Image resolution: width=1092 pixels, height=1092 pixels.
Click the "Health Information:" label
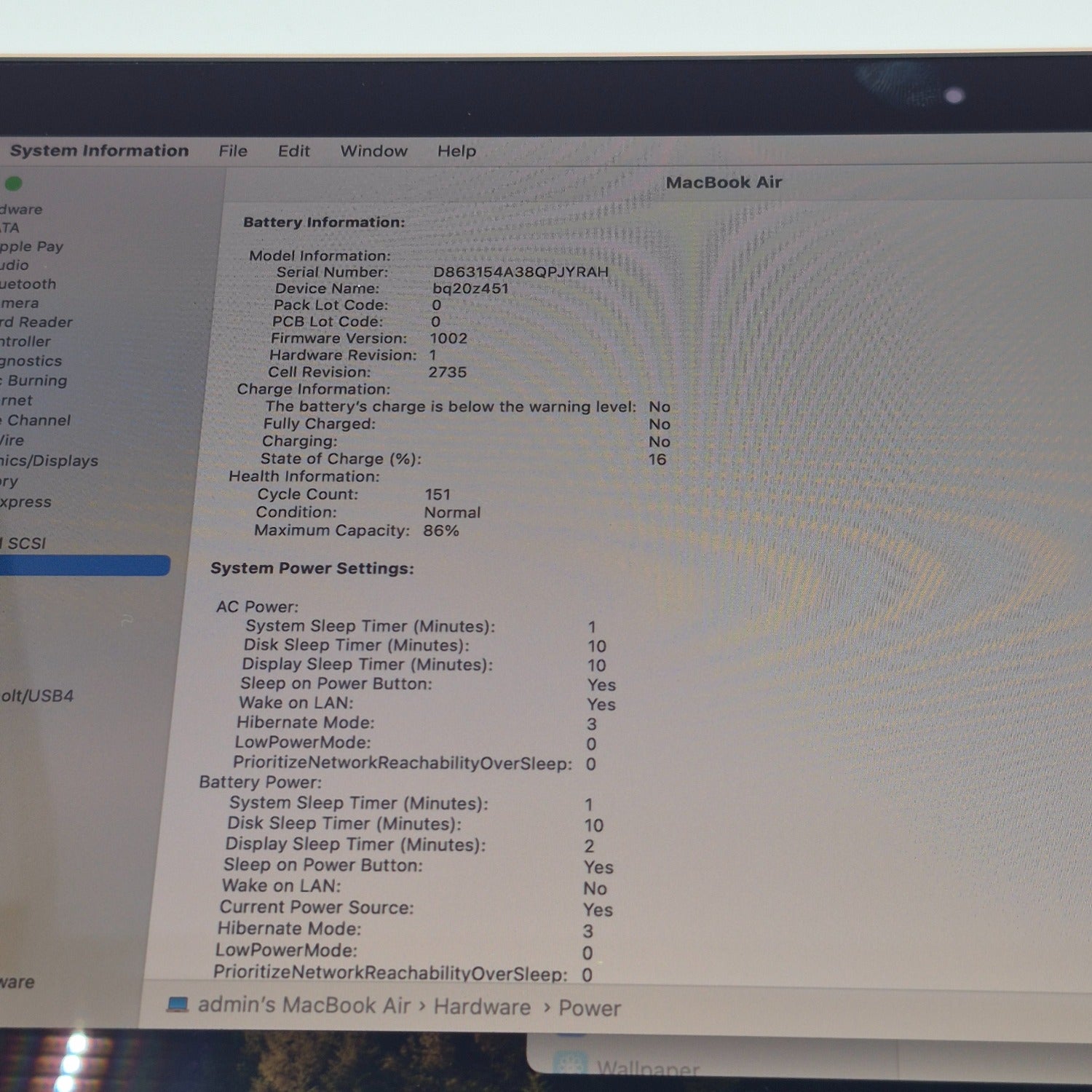click(x=304, y=476)
